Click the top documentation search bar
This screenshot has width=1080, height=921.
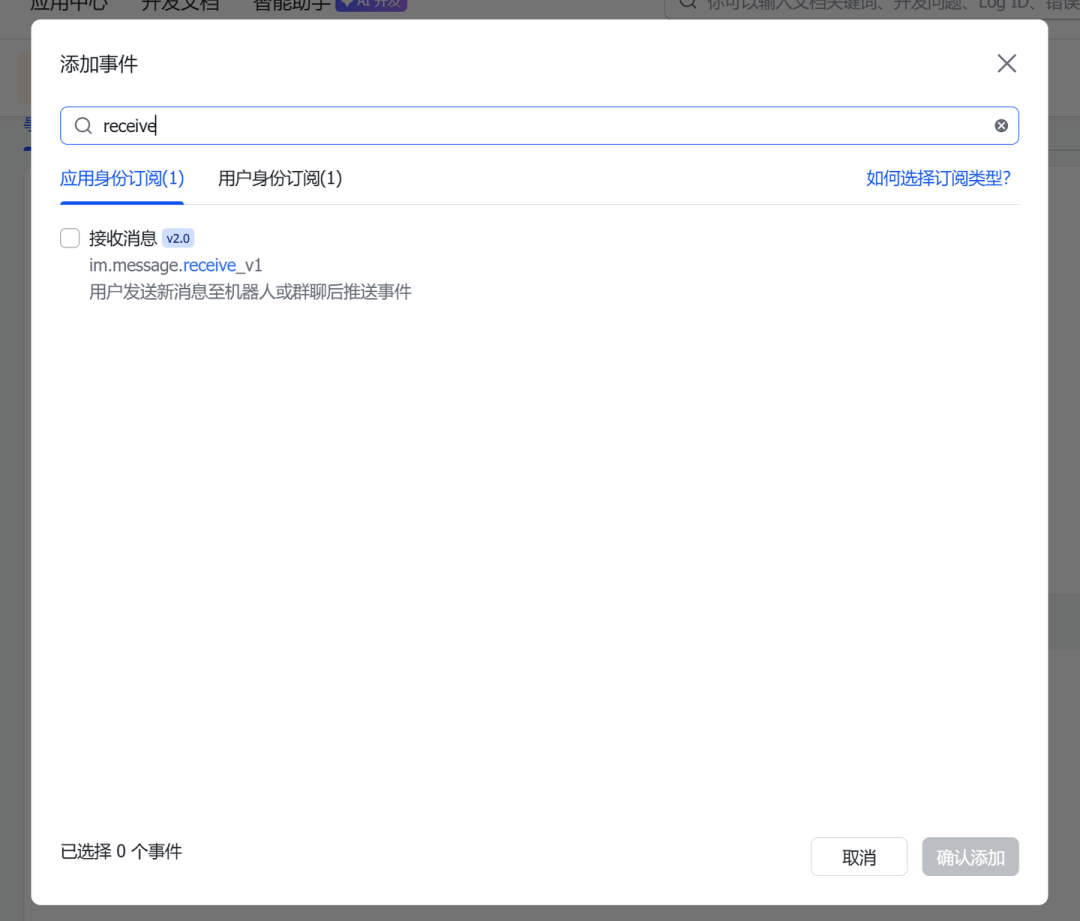coord(870,7)
